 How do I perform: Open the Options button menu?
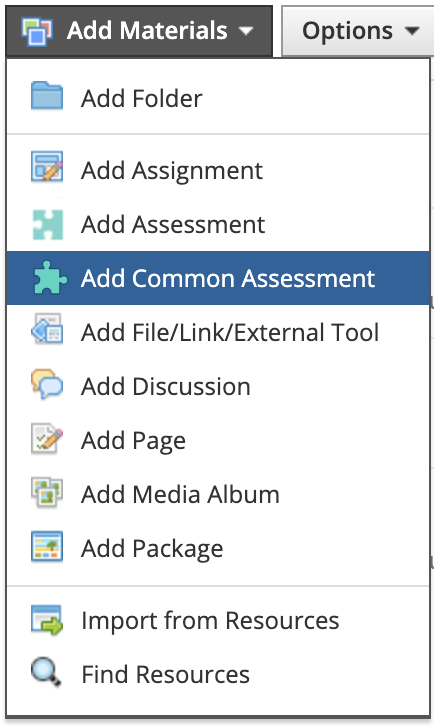[x=358, y=31]
